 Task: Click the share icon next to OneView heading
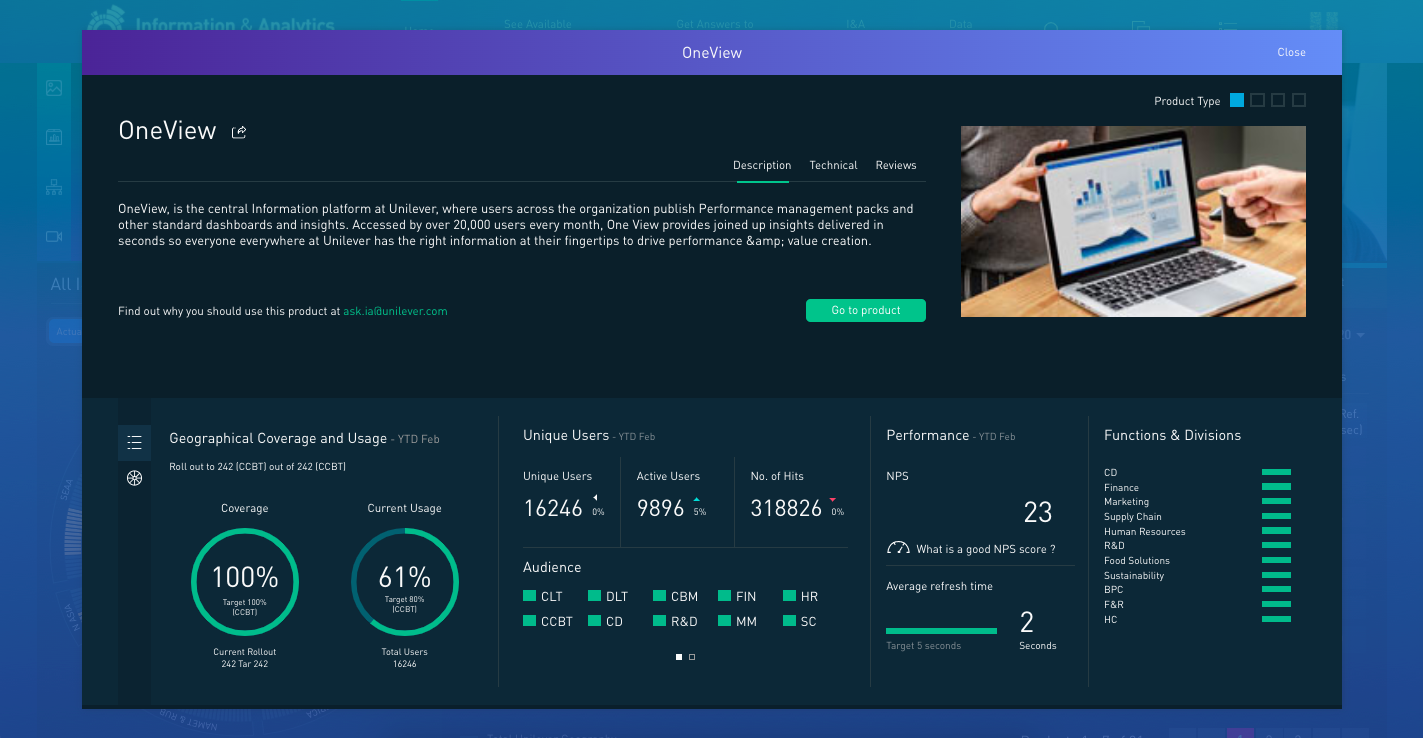pos(239,132)
